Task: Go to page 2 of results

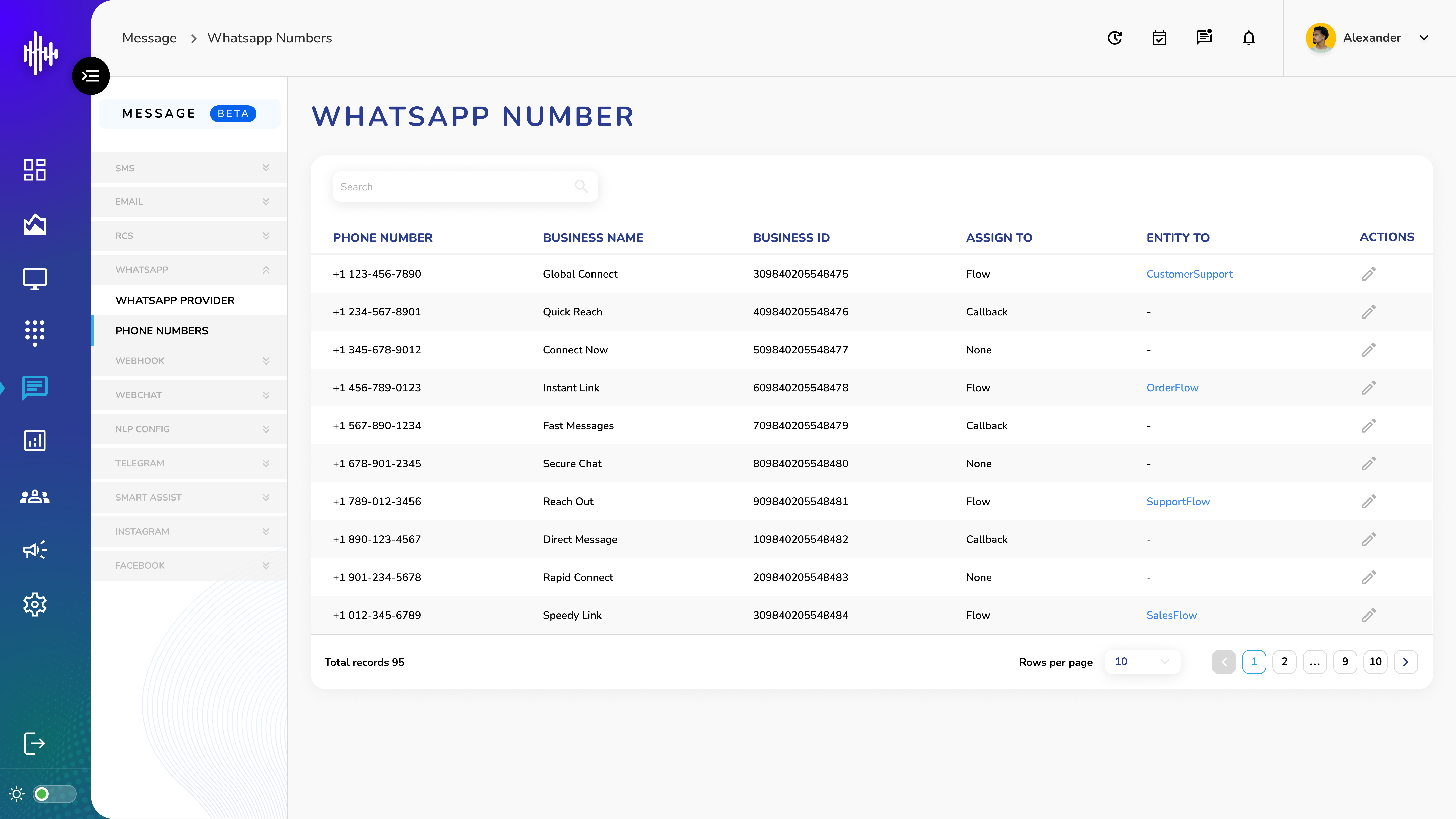Action: (x=1284, y=662)
